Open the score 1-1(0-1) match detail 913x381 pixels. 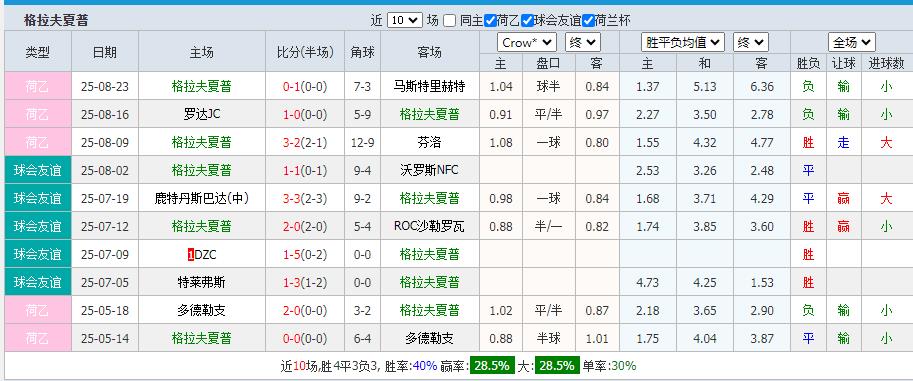305,171
